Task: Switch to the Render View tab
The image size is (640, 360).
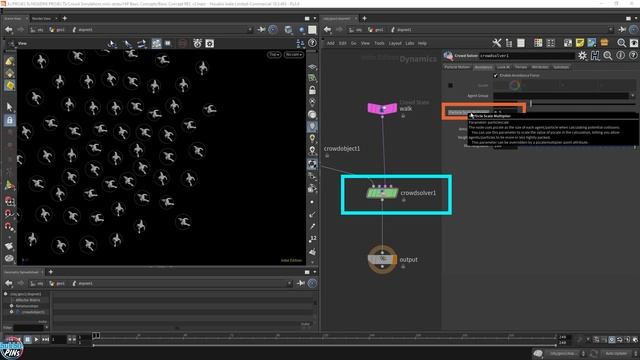Action: (41, 18)
